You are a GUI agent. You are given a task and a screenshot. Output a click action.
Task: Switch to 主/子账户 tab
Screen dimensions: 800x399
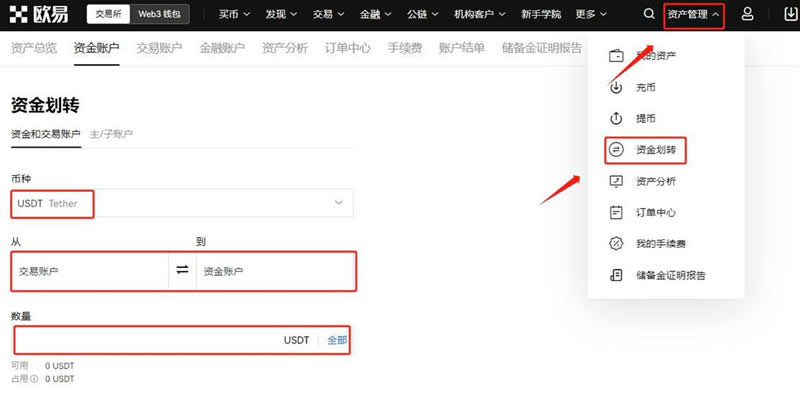(x=111, y=134)
